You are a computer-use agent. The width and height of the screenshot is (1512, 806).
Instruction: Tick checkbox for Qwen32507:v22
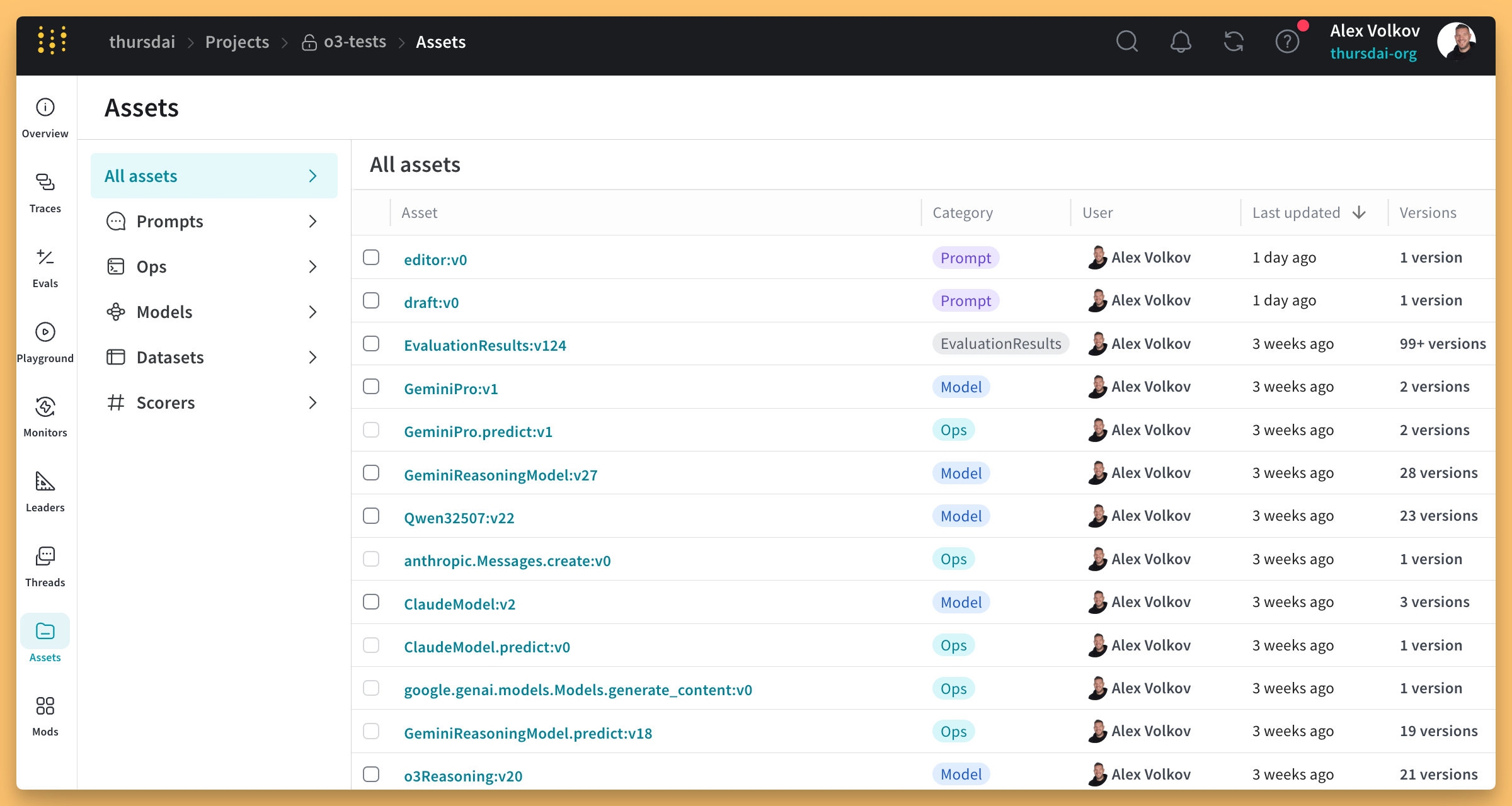tap(371, 516)
